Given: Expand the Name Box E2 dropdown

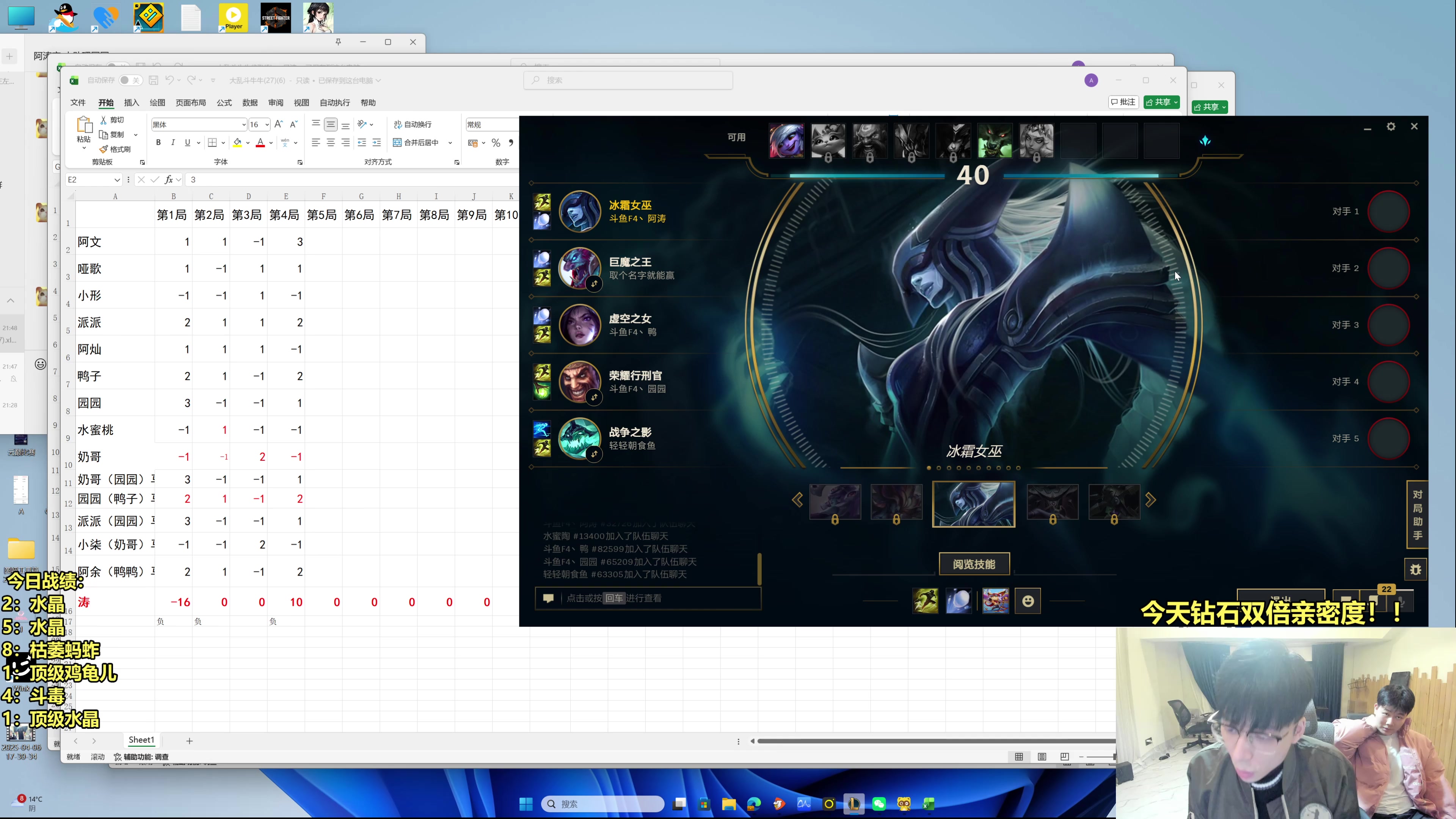Looking at the screenshot, I should click(x=117, y=180).
